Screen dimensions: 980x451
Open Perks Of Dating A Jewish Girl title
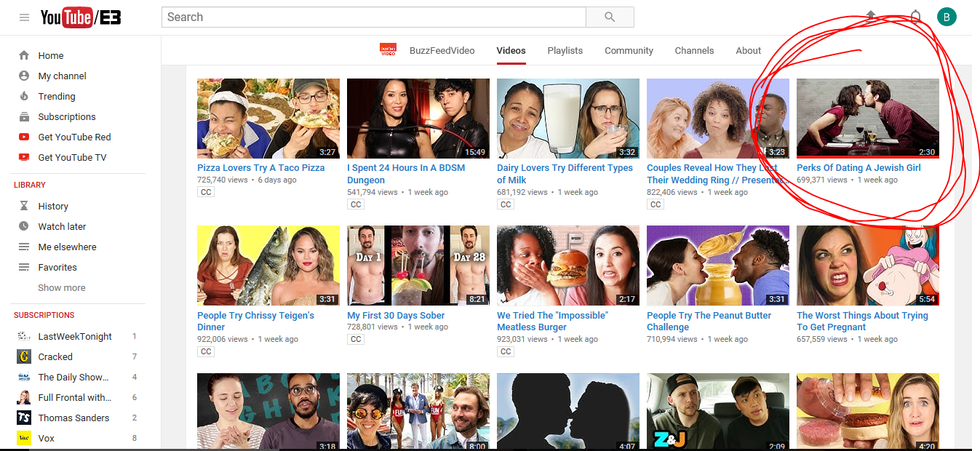point(859,168)
